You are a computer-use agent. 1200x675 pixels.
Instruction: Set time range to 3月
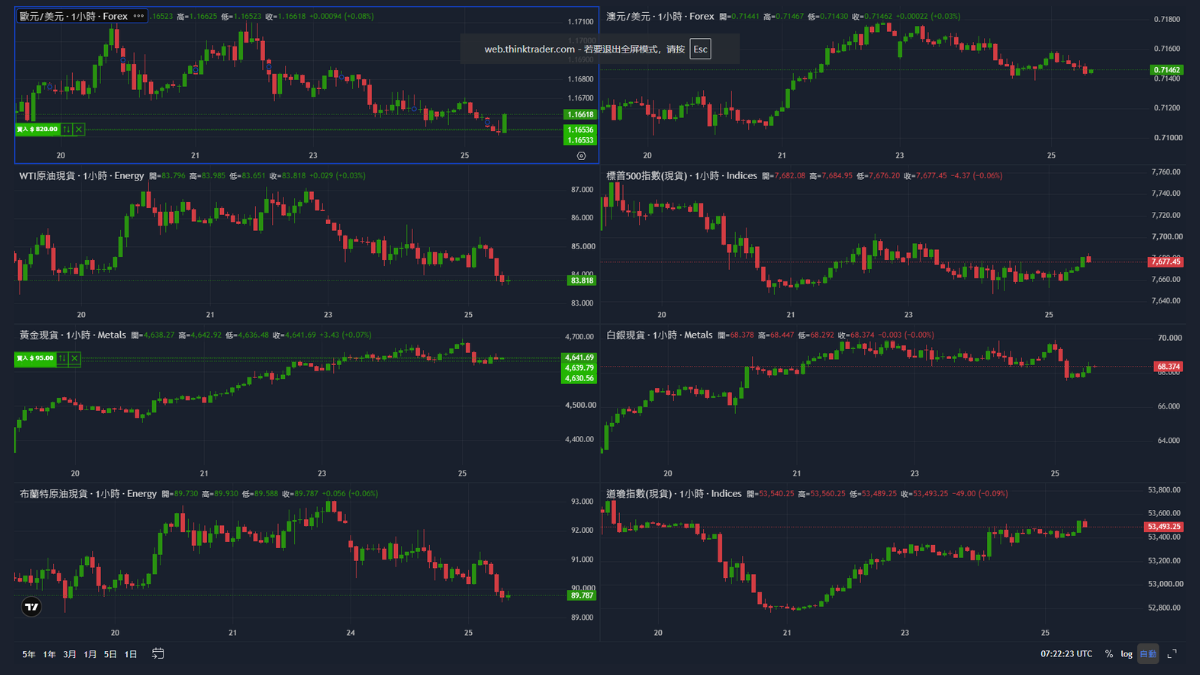pos(70,654)
